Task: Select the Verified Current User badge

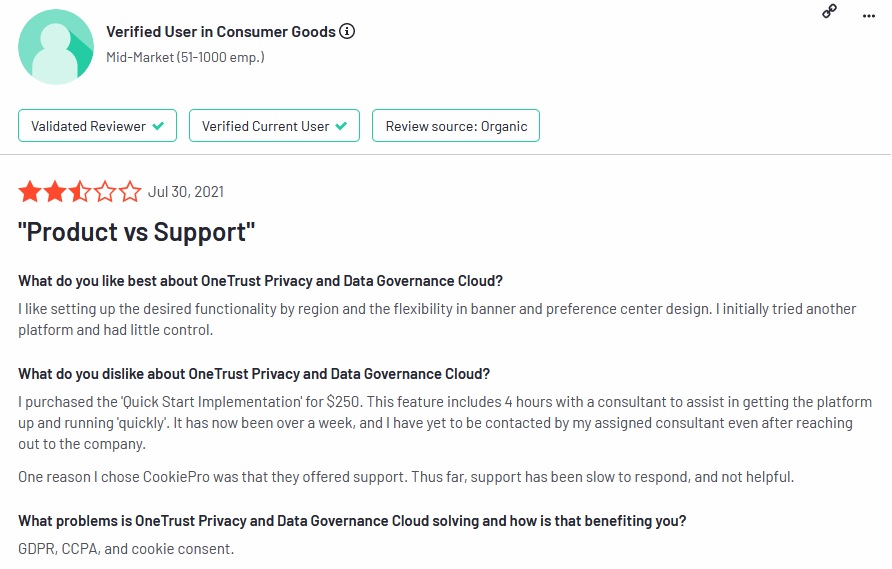Action: [274, 126]
